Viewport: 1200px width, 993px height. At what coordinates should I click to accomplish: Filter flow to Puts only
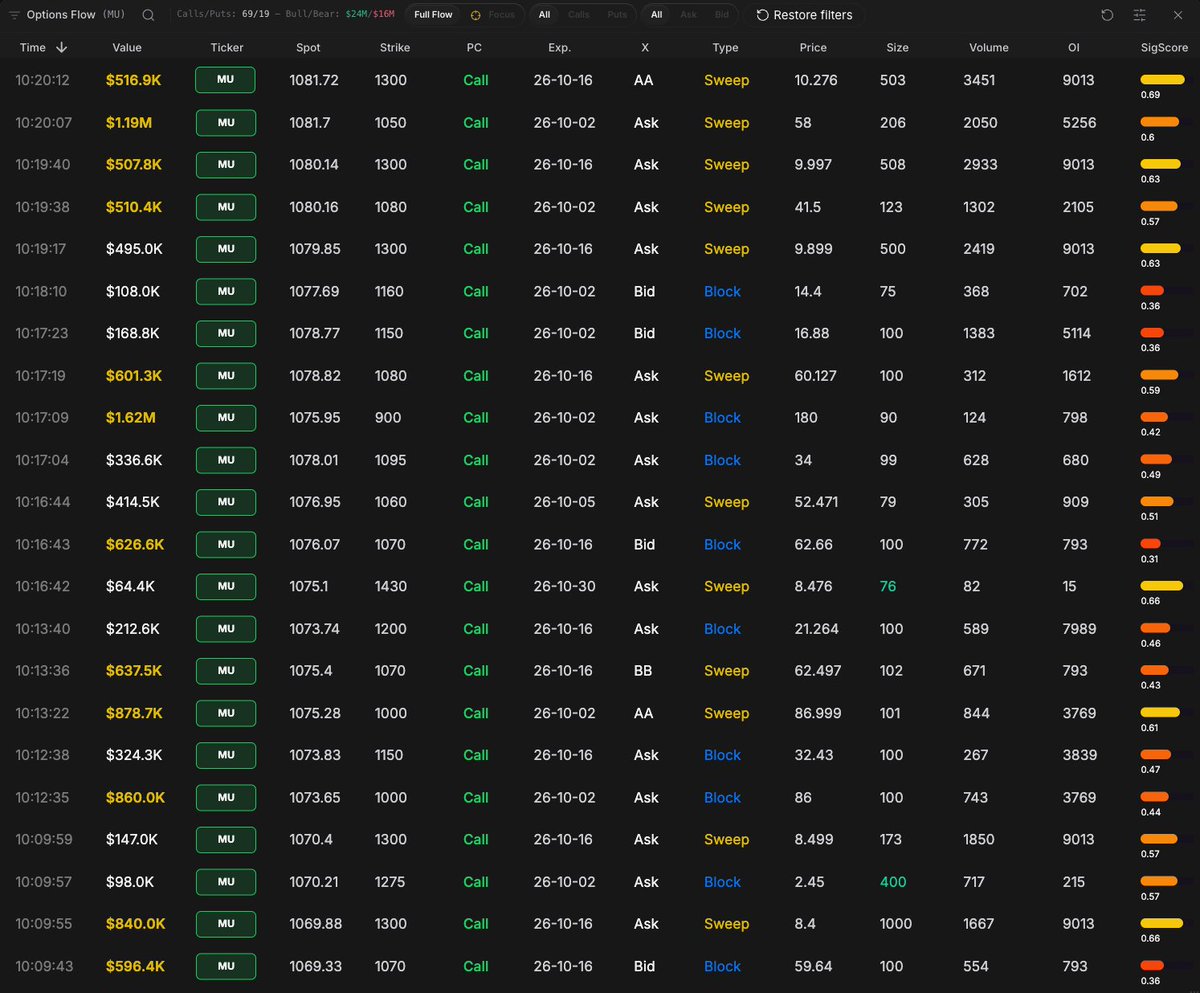tap(617, 15)
